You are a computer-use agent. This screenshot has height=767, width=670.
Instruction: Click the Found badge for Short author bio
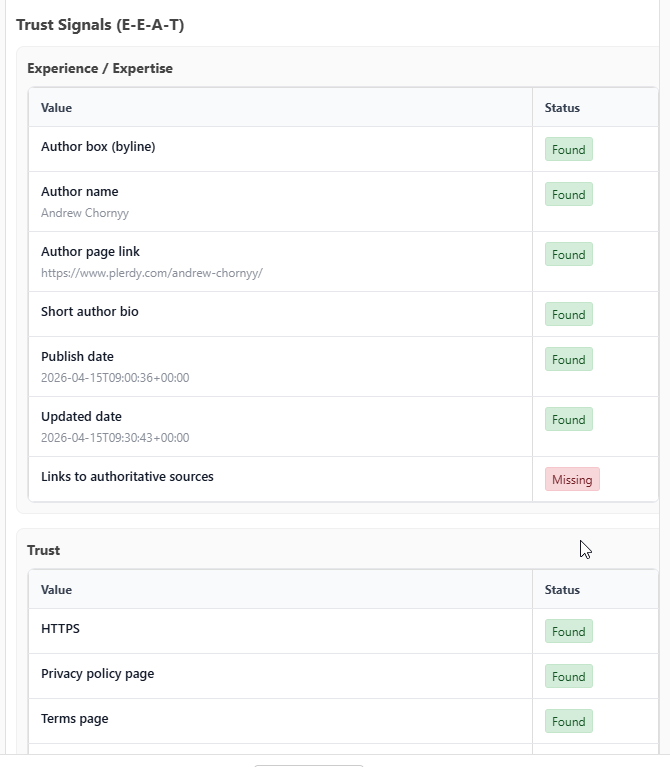click(x=568, y=315)
